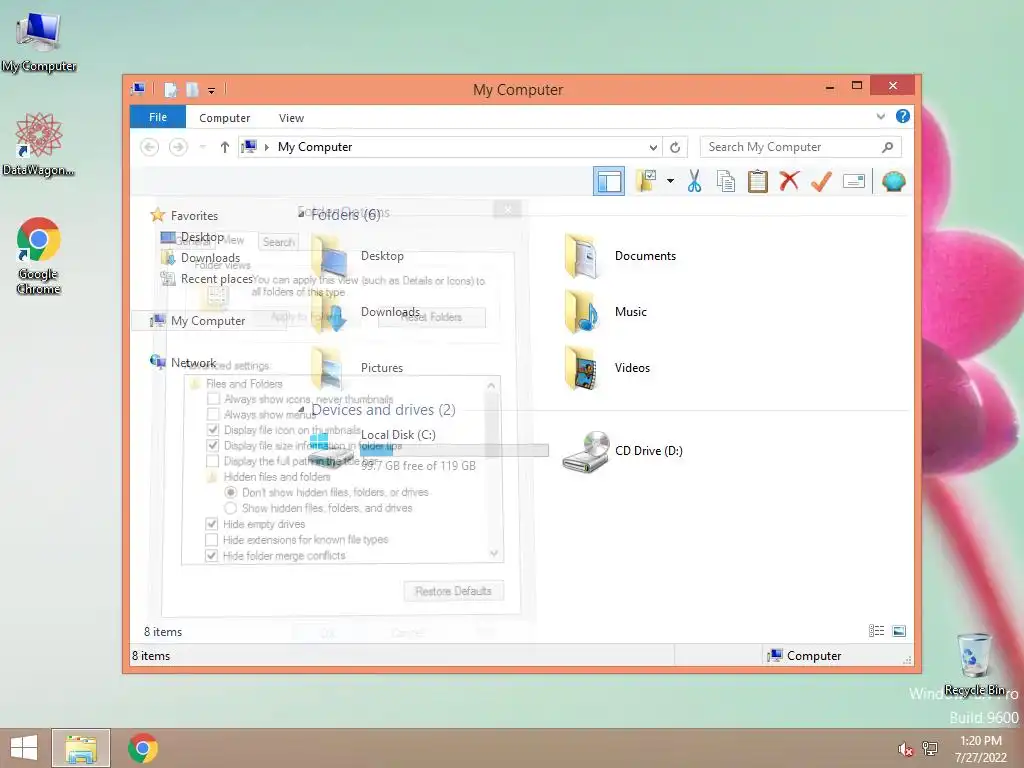Open Customize Quick Access Toolbar dropdown
1024x768 pixels.
212,90
